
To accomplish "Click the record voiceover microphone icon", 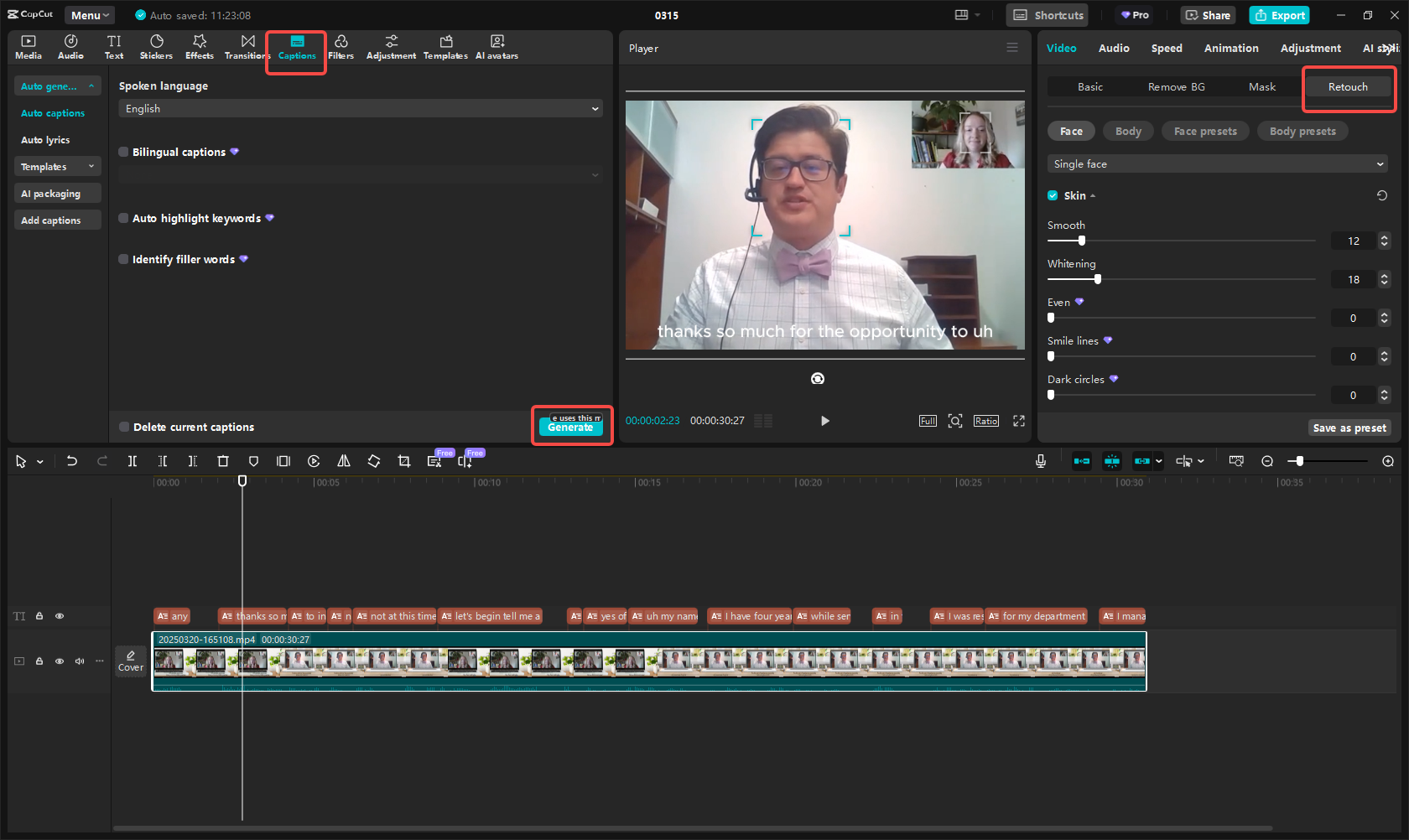I will coord(1040,460).
